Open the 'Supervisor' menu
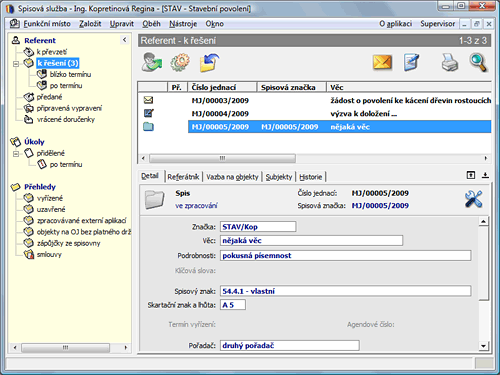Image resolution: width=500 pixels, height=375 pixels. tap(437, 24)
